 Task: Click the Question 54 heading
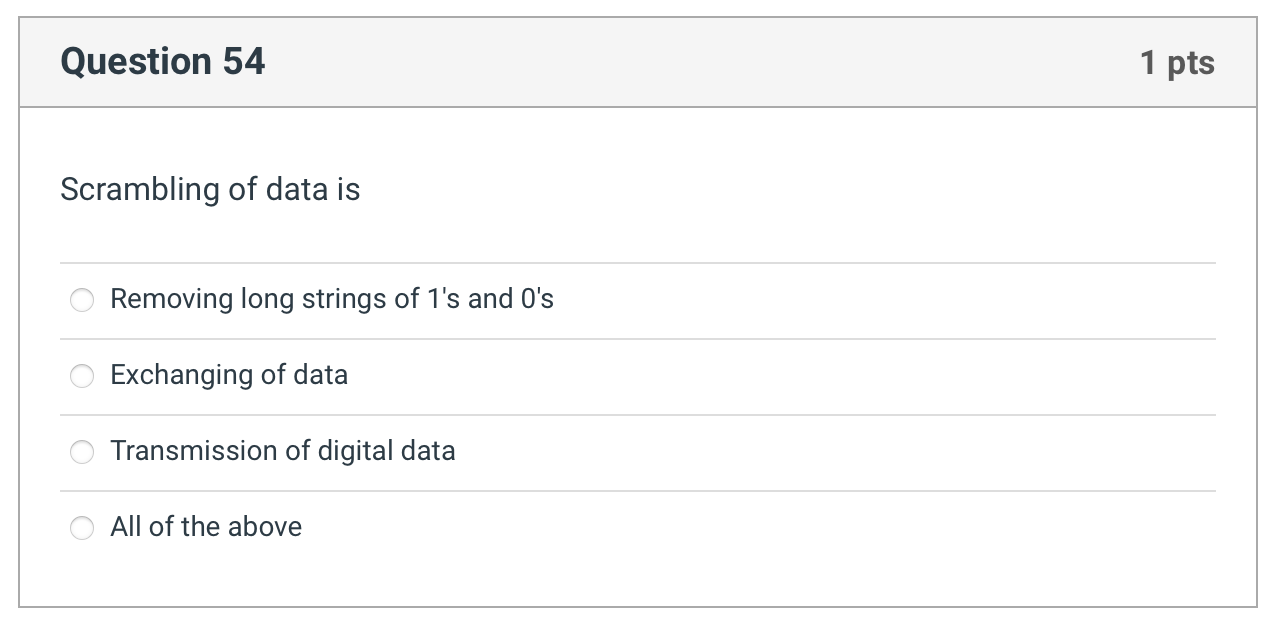pos(163,62)
